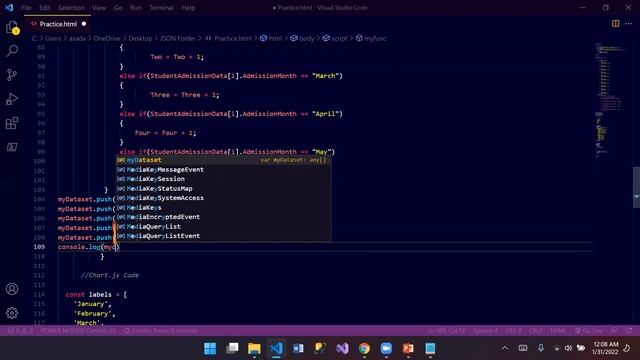
Task: Click the HTML language mode status item
Action: [x=558, y=331]
